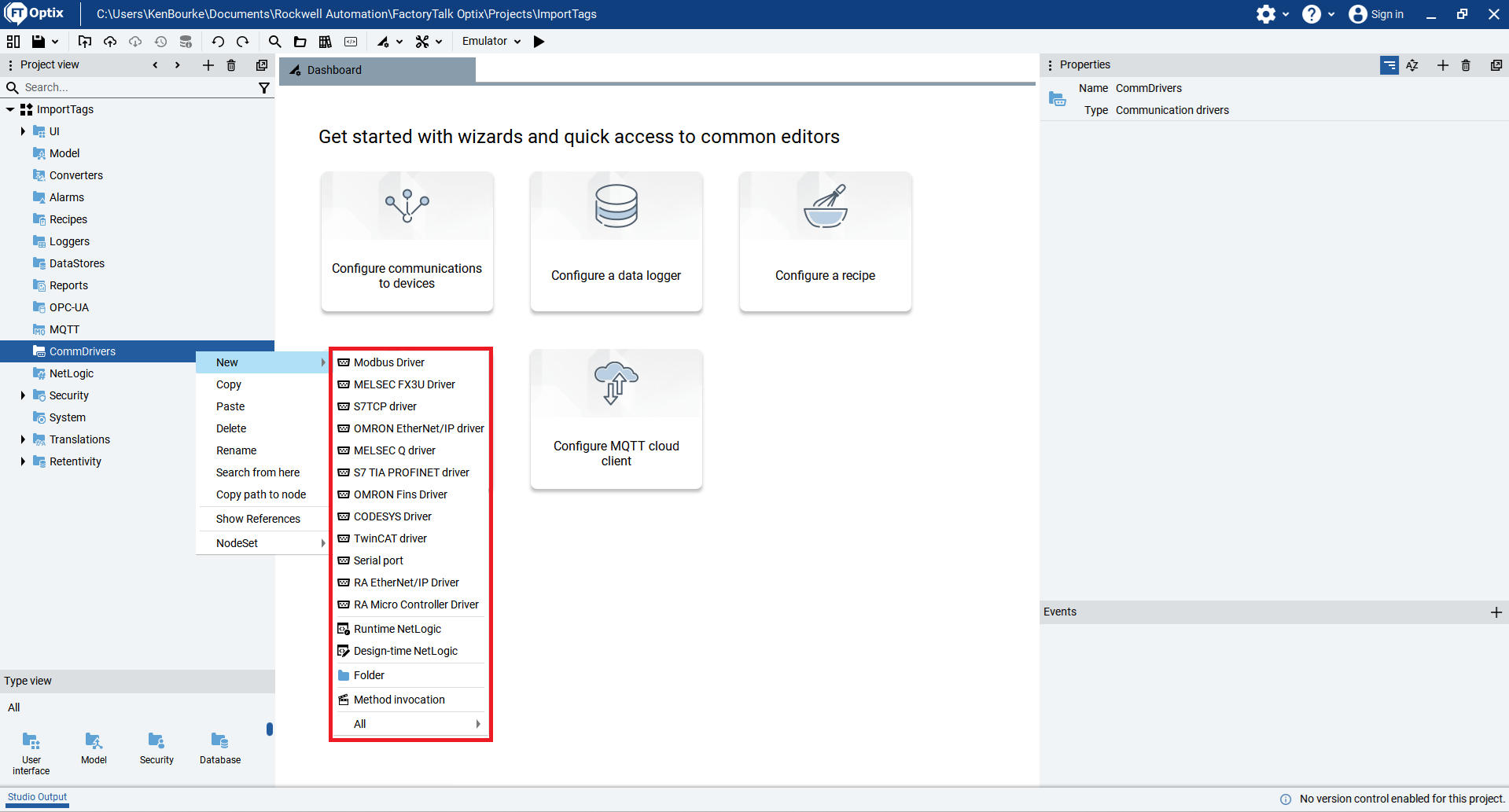Click the code tag icon in toolbar

tap(351, 42)
